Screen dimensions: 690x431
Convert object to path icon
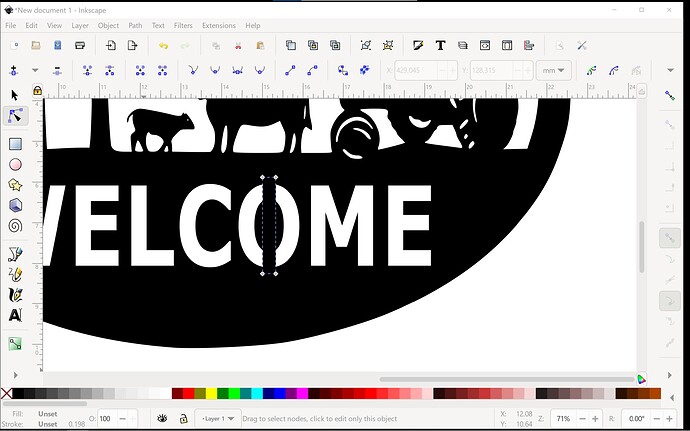pyautogui.click(x=343, y=70)
